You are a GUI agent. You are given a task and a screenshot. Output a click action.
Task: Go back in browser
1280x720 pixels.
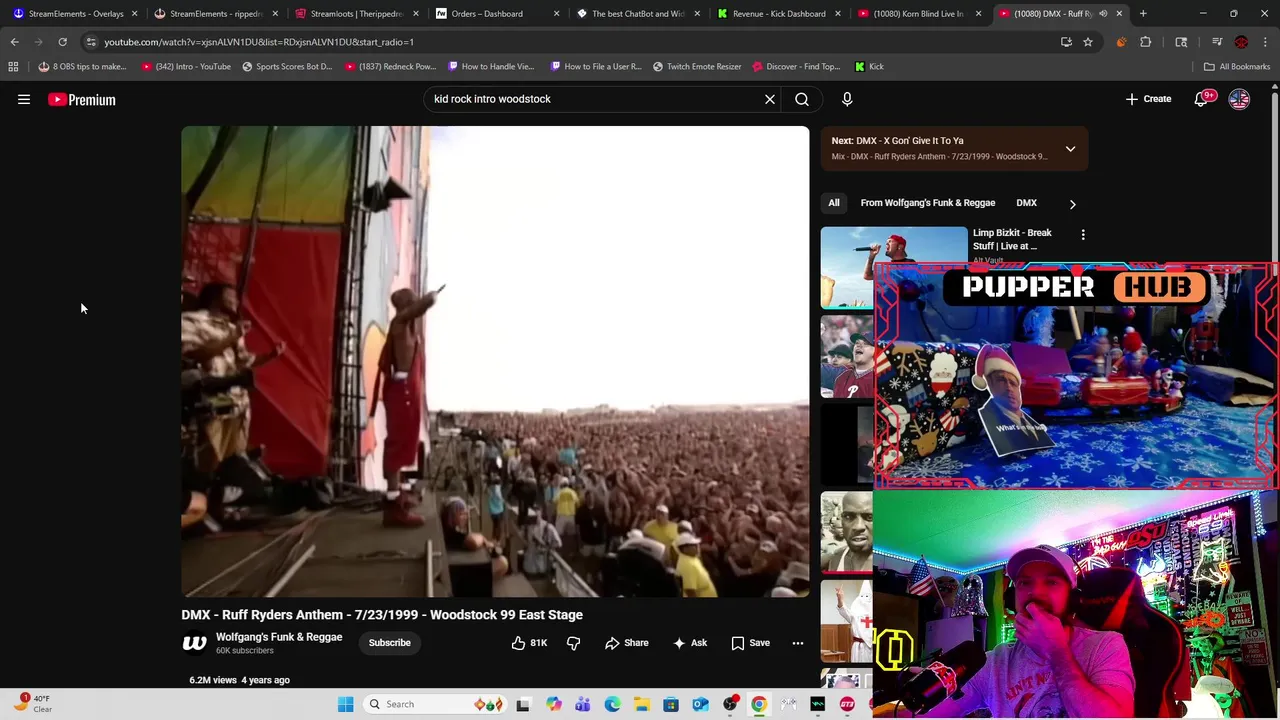[x=14, y=42]
